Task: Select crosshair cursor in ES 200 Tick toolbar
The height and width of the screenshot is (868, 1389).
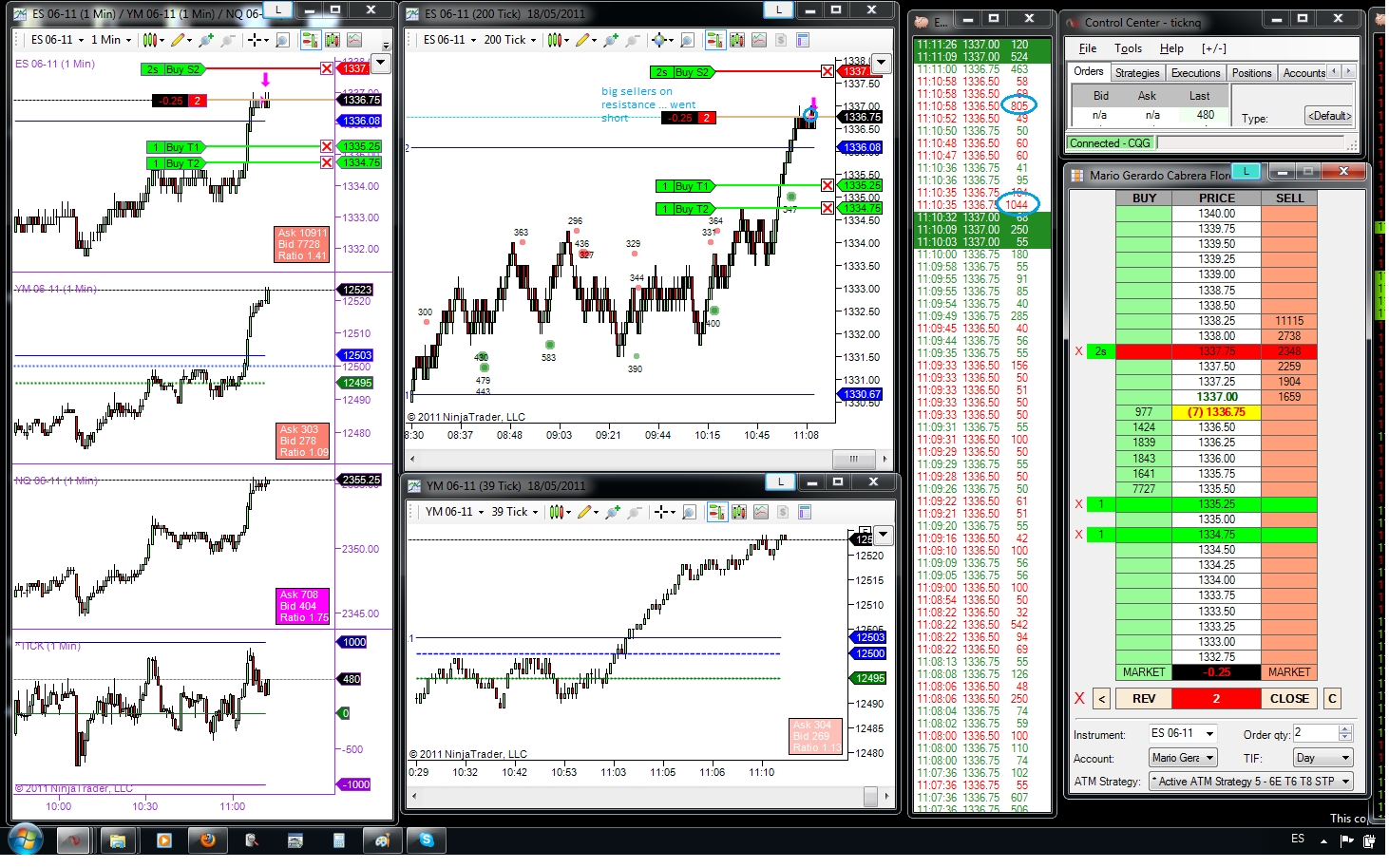Action: tap(662, 40)
